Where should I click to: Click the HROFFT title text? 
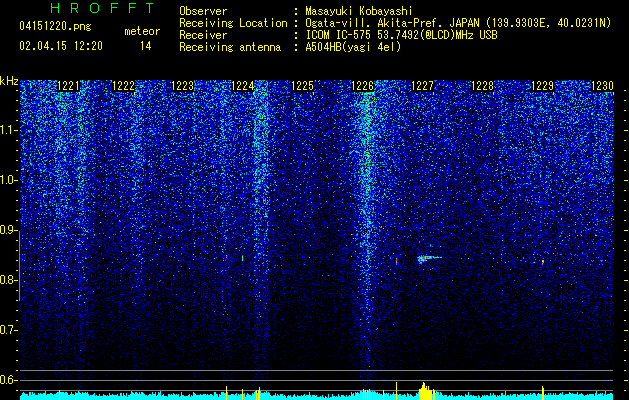pyautogui.click(x=102, y=8)
